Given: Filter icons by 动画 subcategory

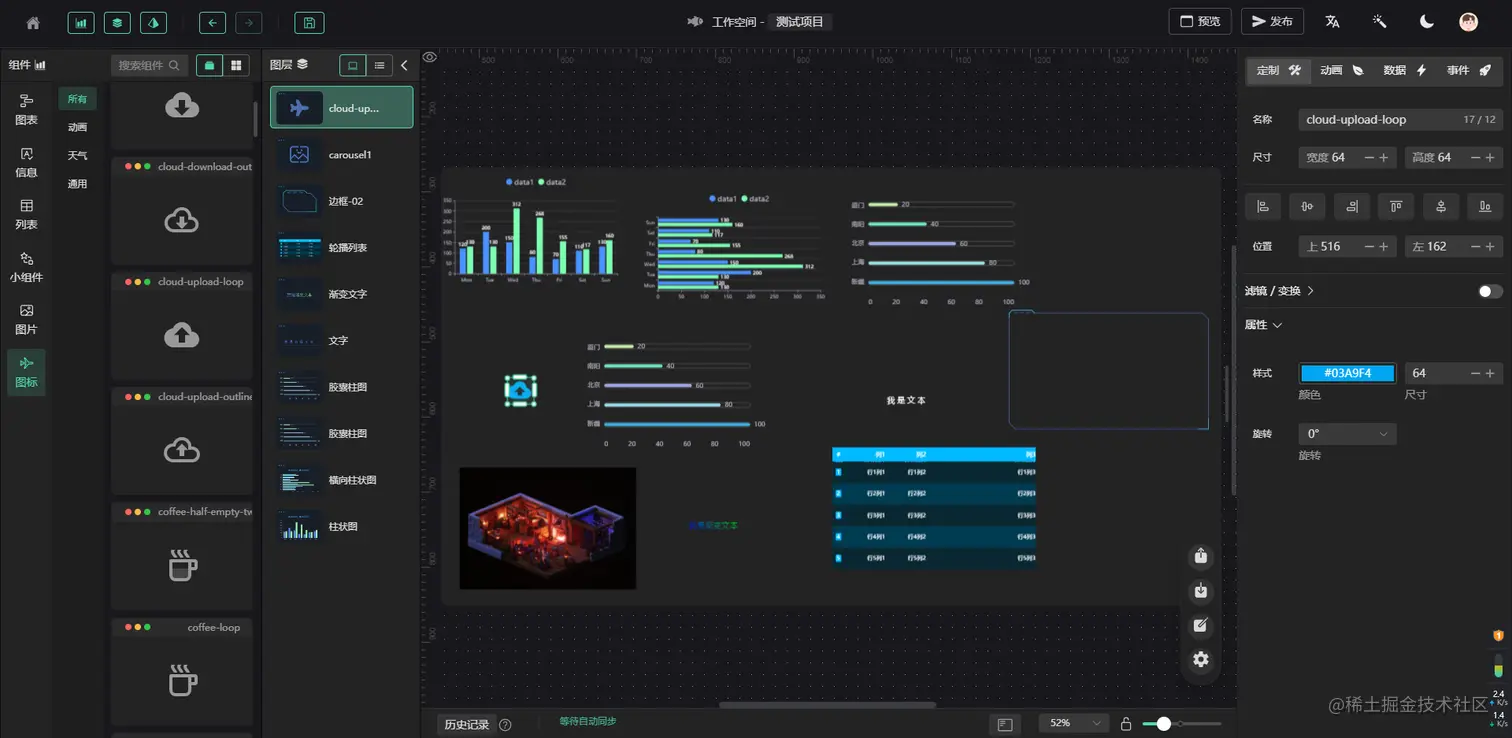Looking at the screenshot, I should point(77,127).
